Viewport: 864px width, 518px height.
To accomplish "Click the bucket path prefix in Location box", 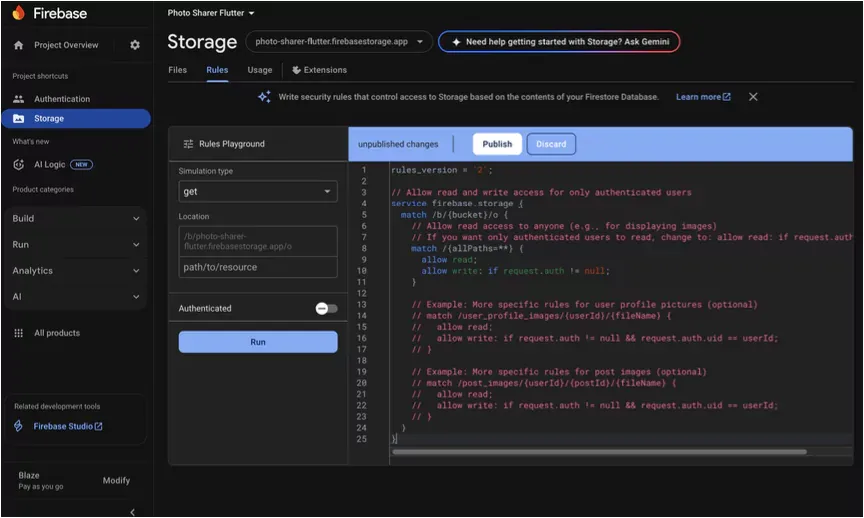I will pos(258,241).
